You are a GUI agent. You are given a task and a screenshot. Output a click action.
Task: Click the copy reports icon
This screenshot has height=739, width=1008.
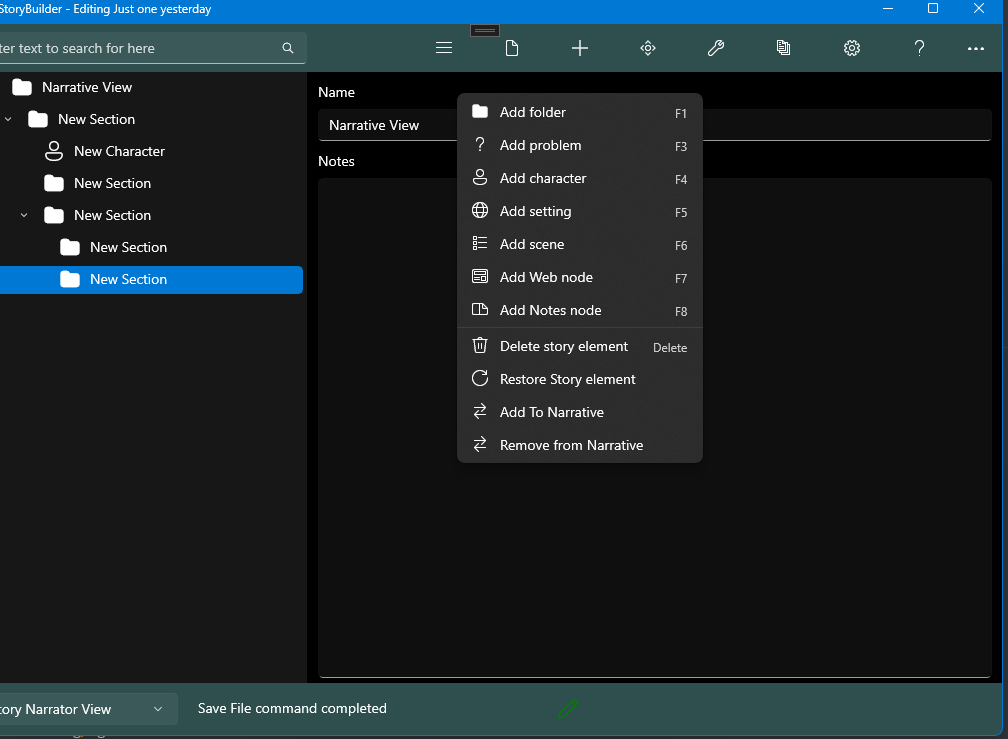[783, 47]
